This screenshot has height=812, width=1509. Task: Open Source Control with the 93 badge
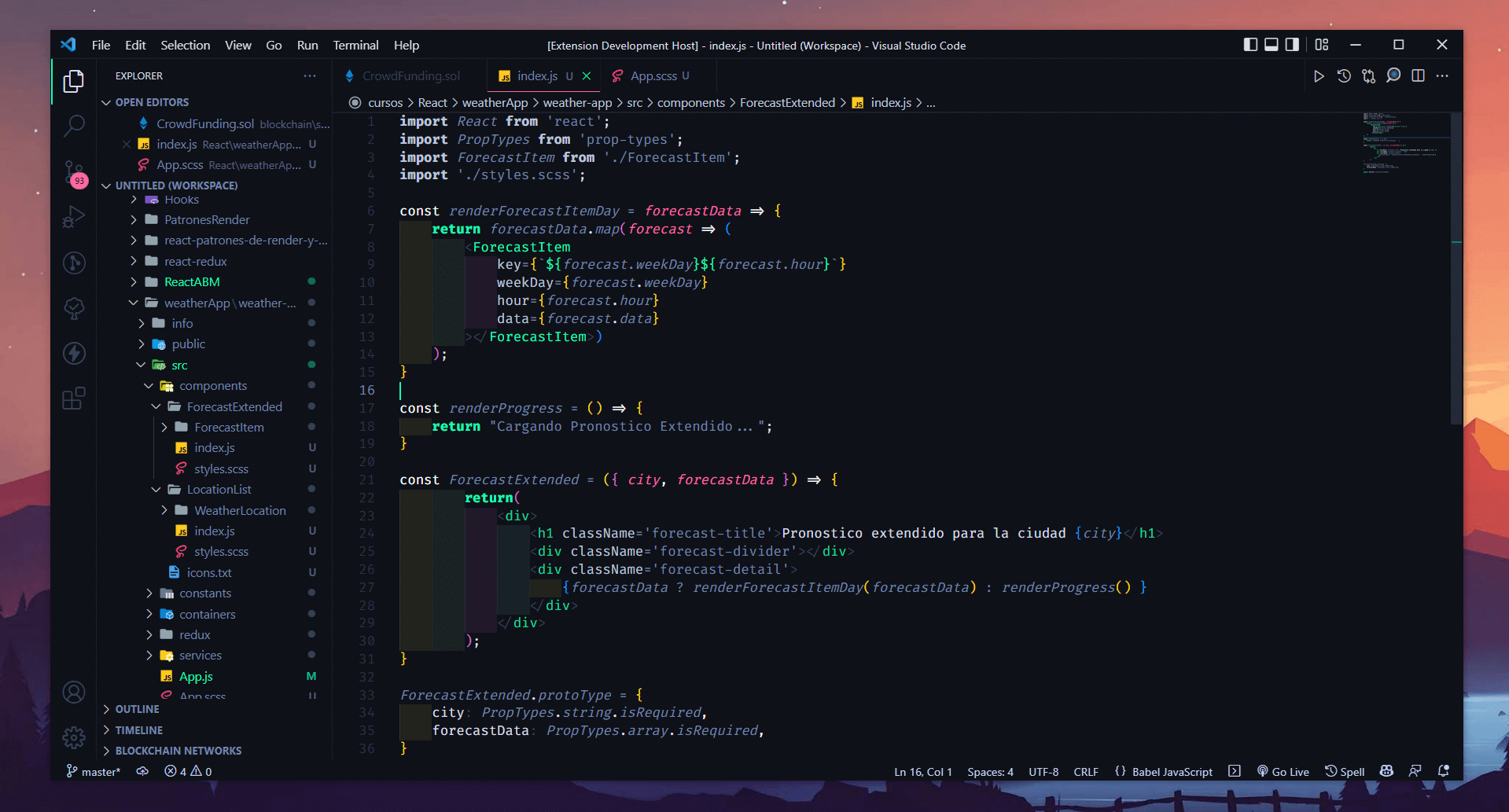[75, 173]
